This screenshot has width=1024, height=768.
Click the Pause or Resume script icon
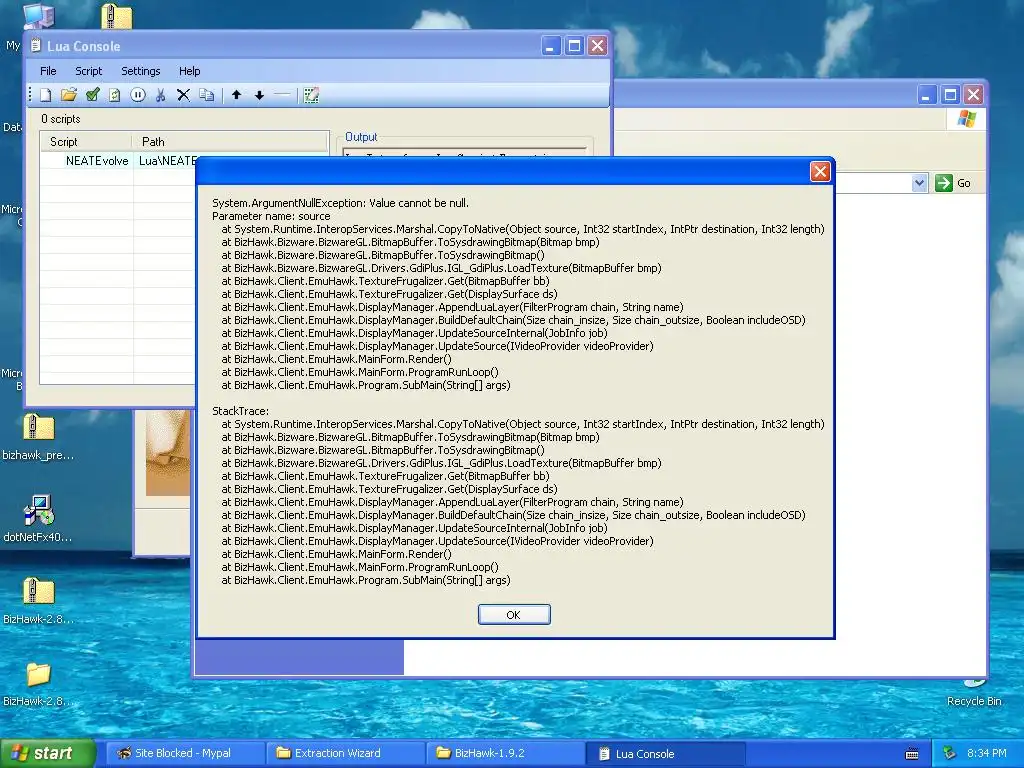(x=138, y=95)
